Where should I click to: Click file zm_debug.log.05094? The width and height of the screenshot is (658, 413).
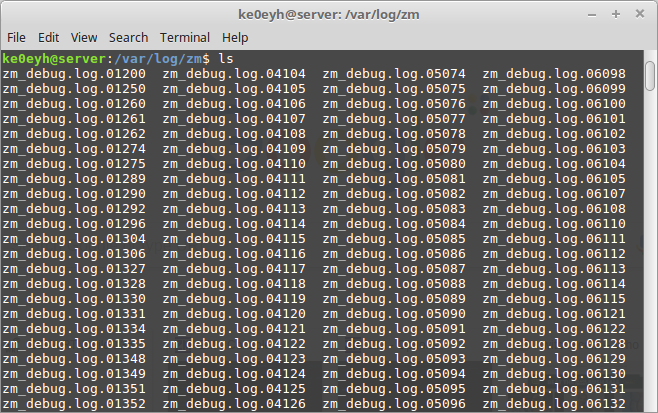394,374
